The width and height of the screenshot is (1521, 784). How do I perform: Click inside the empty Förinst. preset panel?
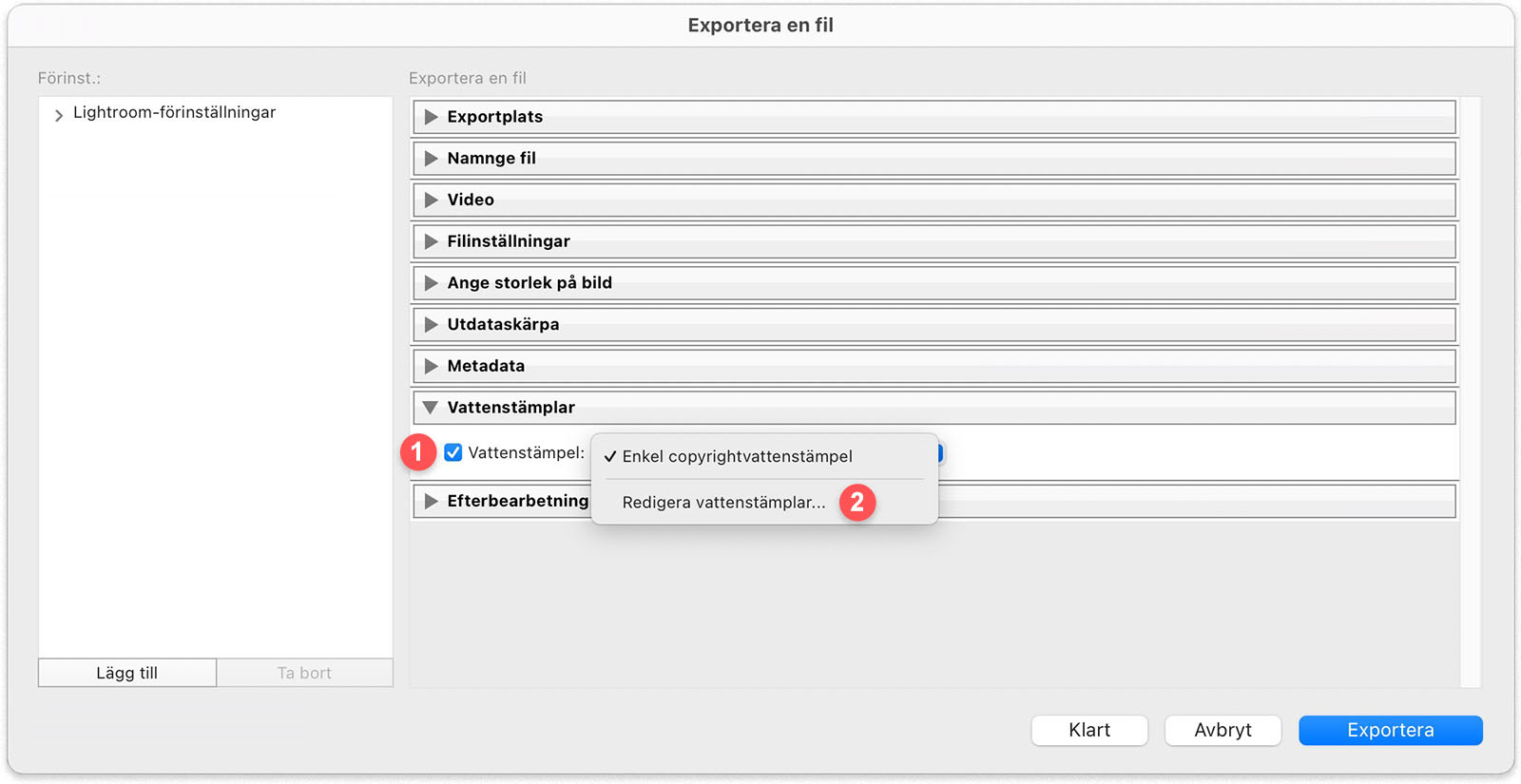tap(214, 380)
